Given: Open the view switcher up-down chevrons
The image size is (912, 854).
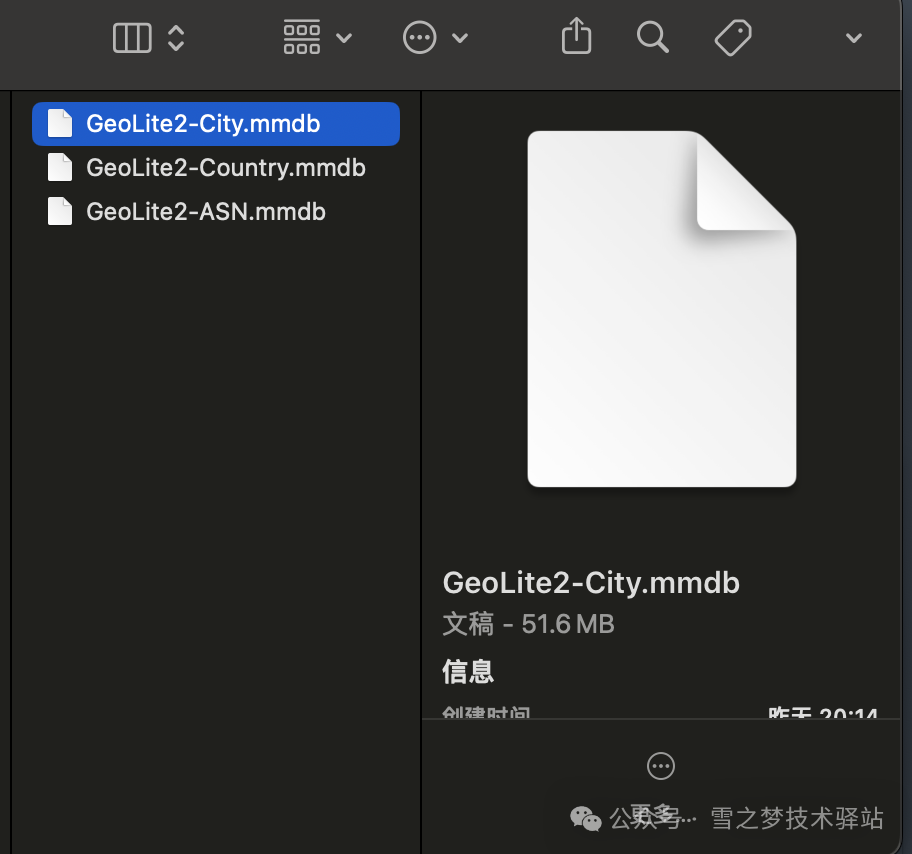Looking at the screenshot, I should coord(176,39).
